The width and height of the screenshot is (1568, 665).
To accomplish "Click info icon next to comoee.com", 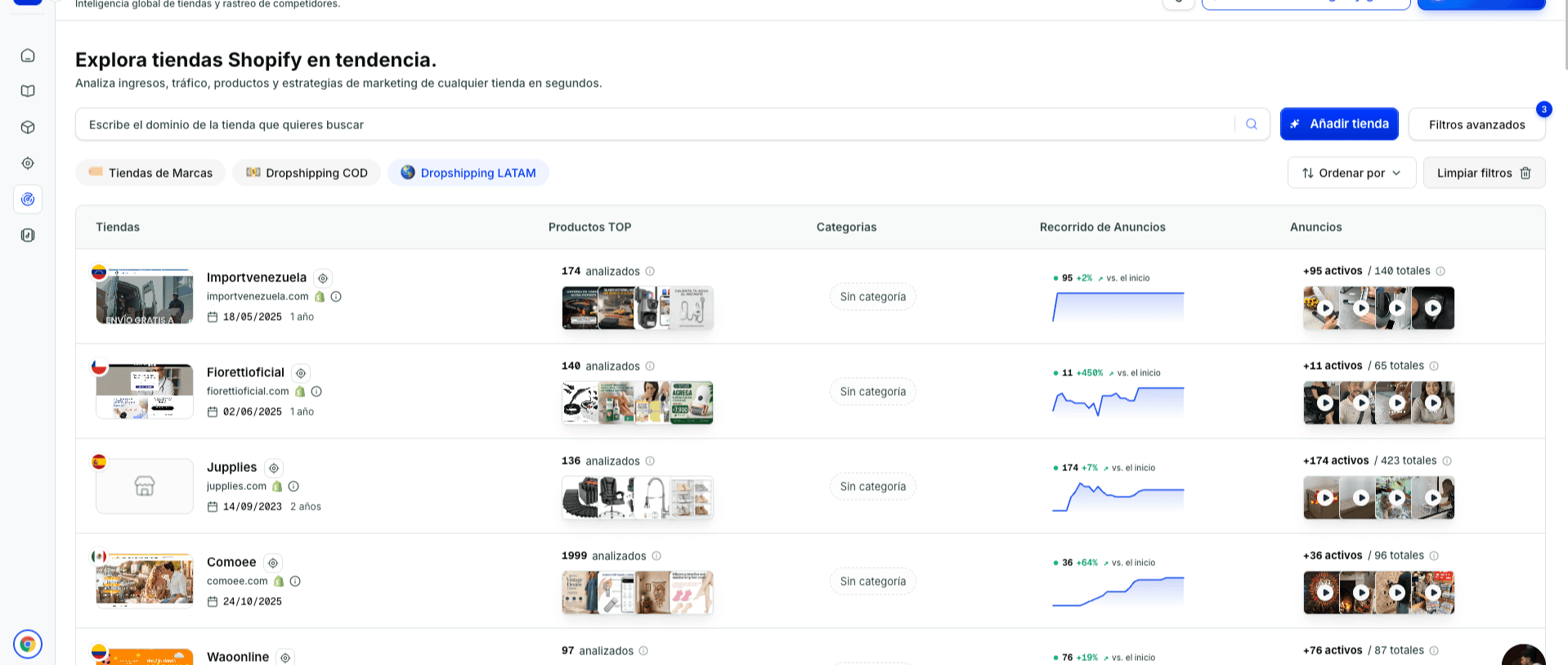I will [x=295, y=582].
